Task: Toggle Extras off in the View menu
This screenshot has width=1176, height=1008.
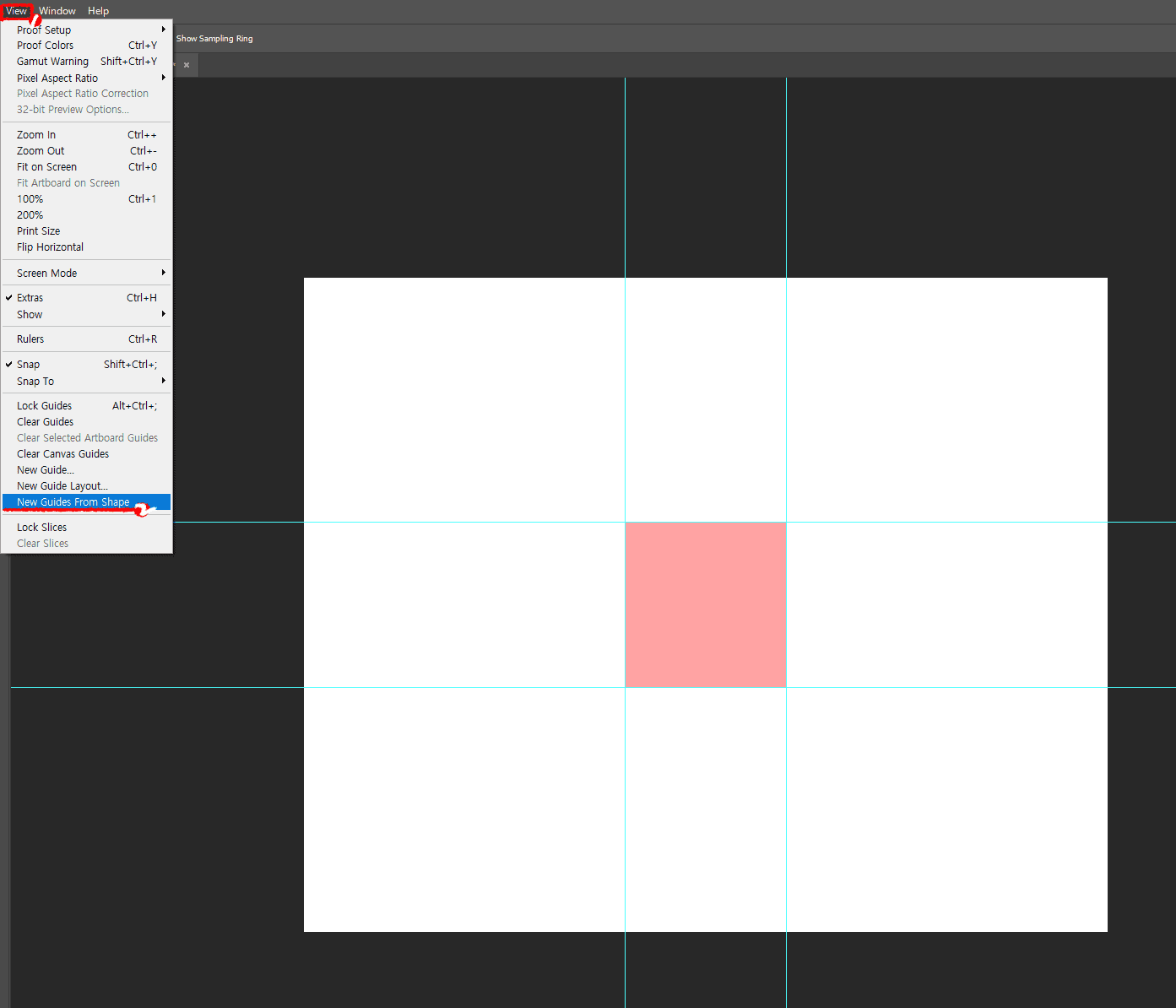Action: click(30, 297)
